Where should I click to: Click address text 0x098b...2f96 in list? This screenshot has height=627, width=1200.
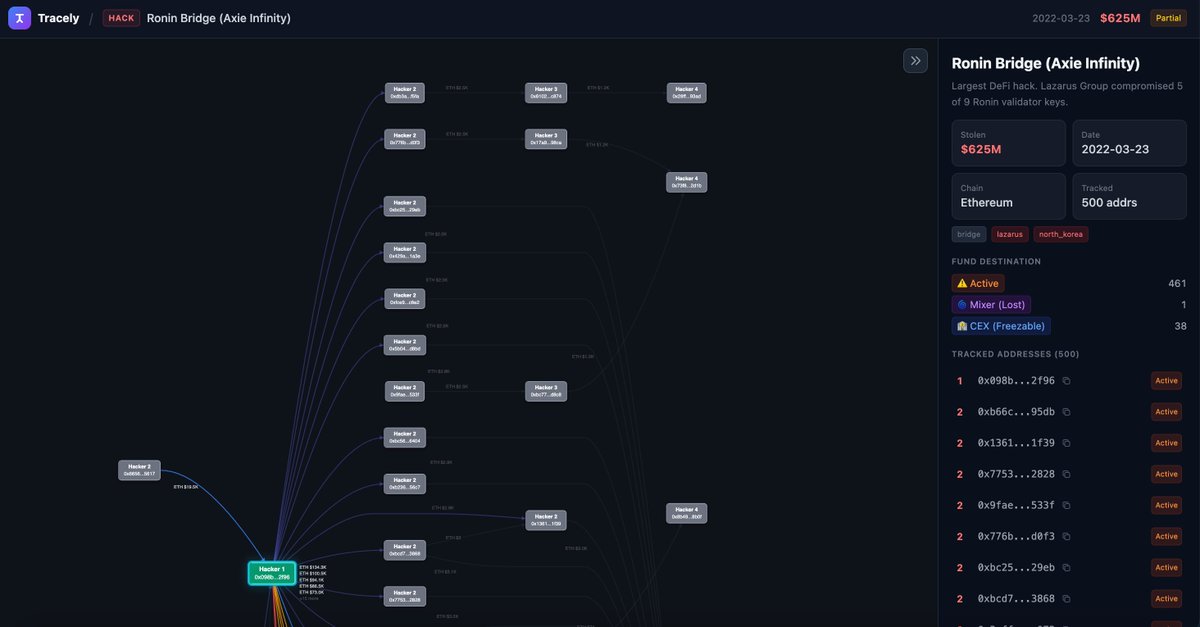click(1016, 381)
